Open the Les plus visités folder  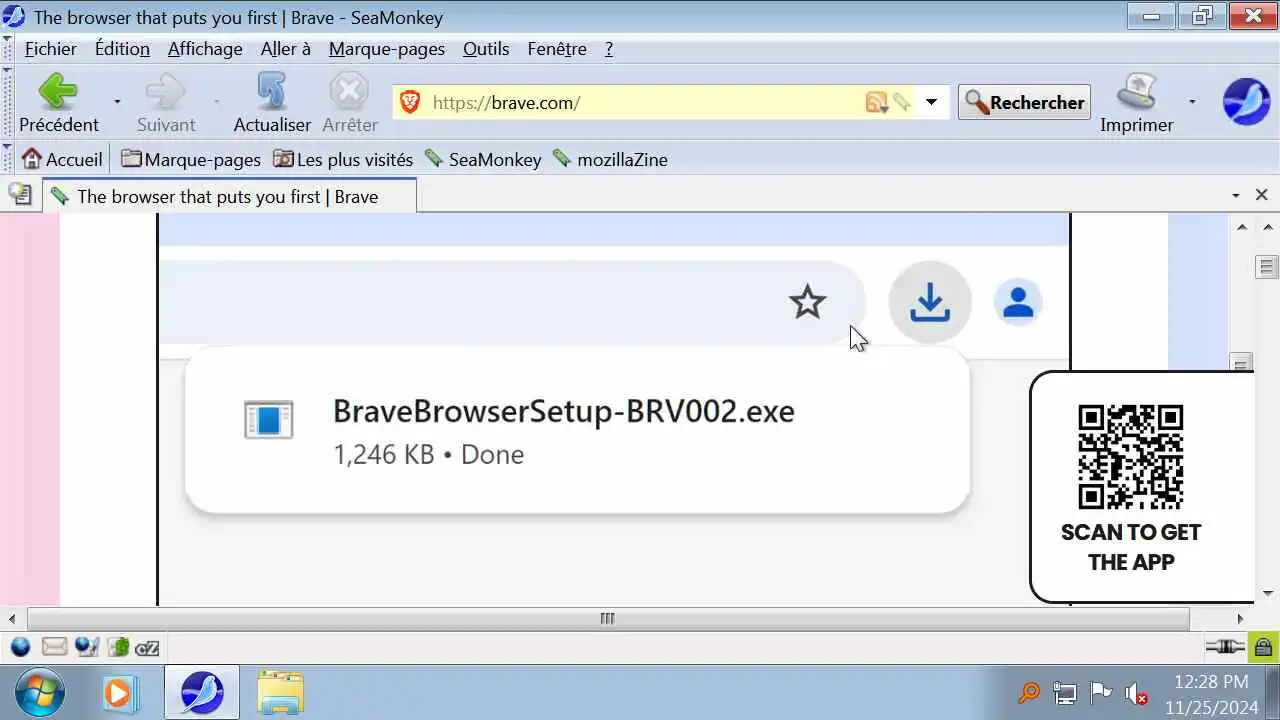point(343,159)
